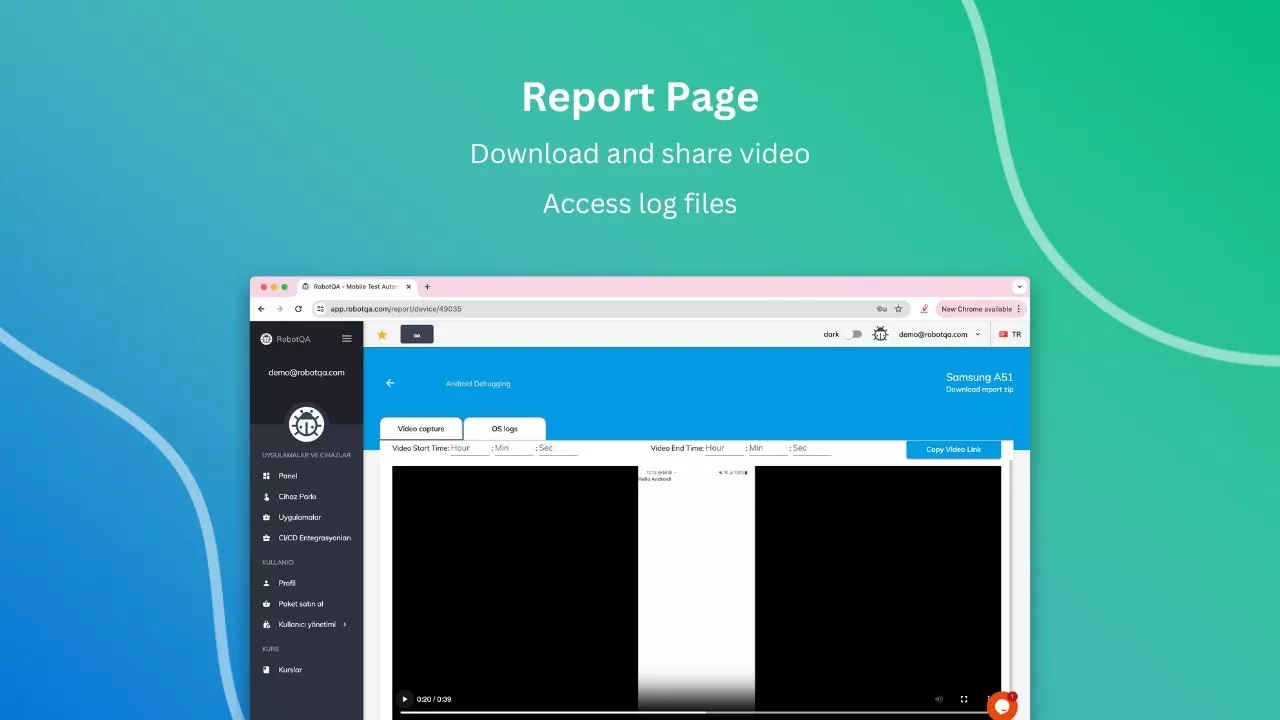
Task: Select the Video capture tab
Action: (421, 429)
